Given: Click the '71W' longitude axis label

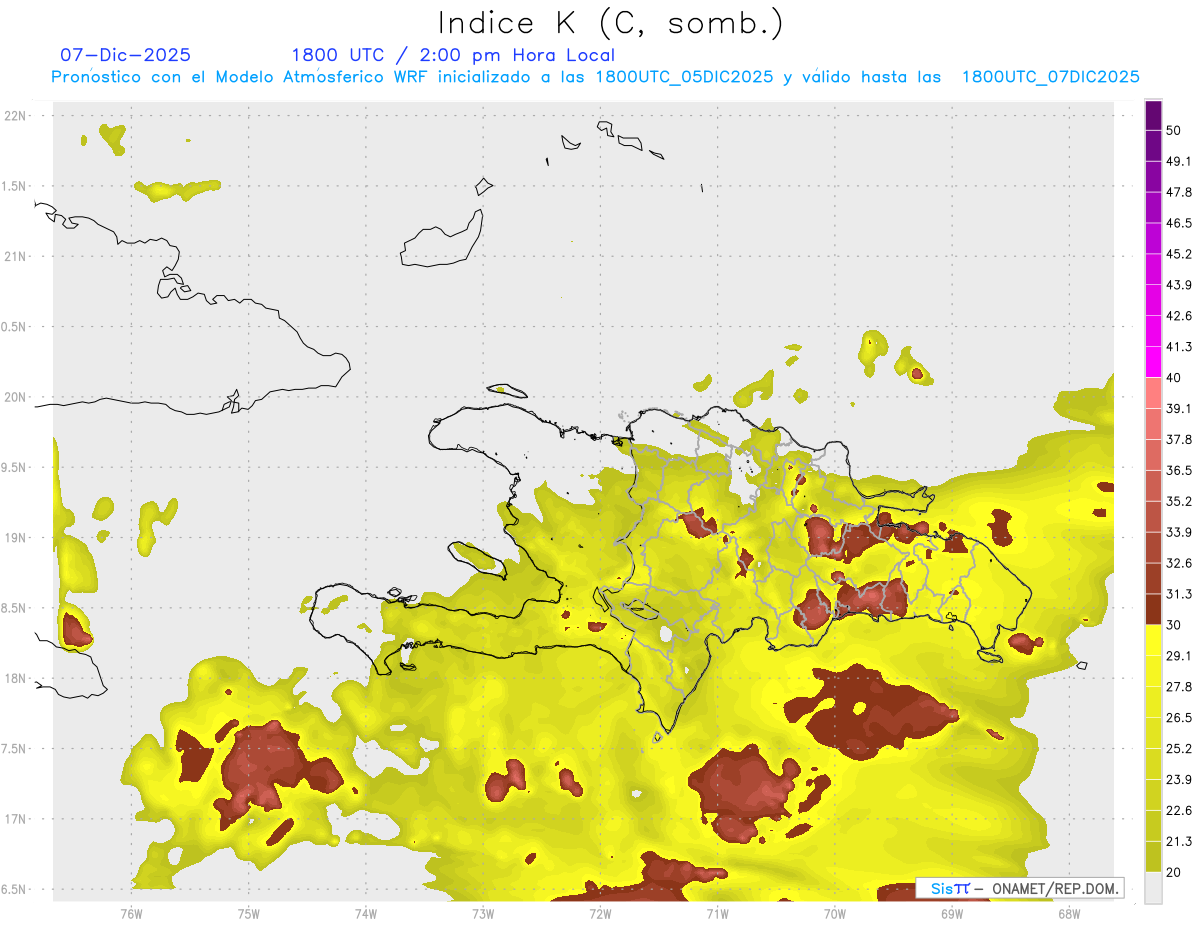Looking at the screenshot, I should coord(717,914).
